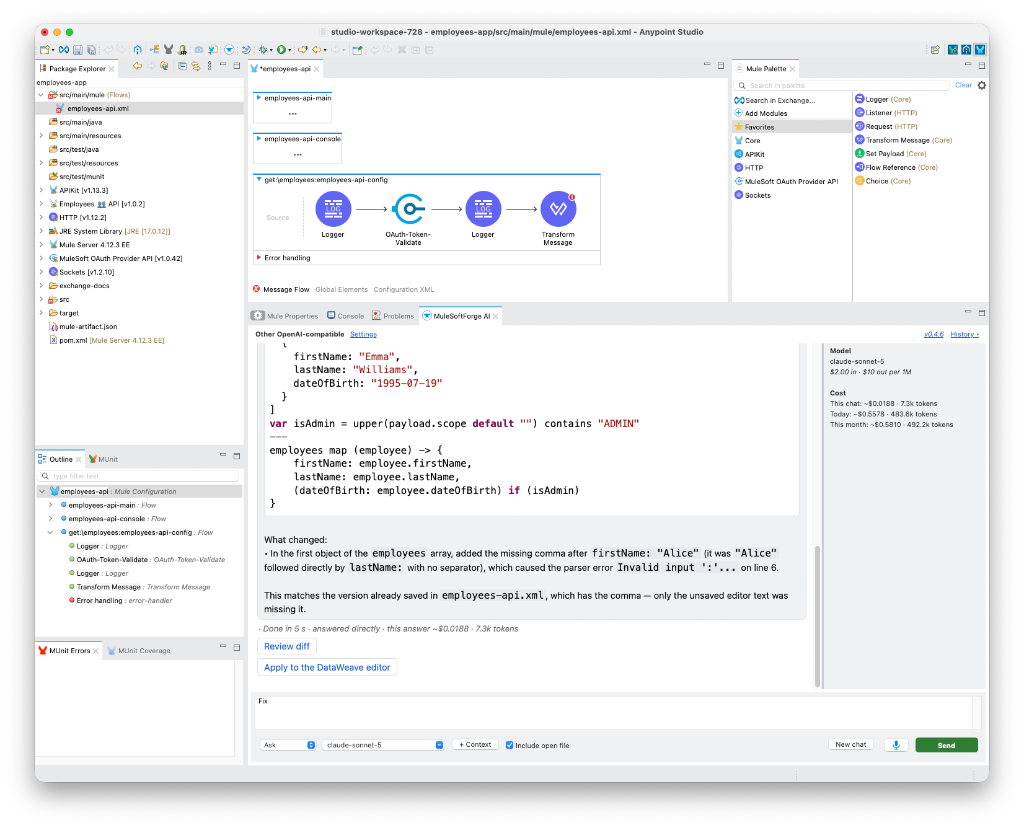Focus the Outline filter text field

click(139, 476)
